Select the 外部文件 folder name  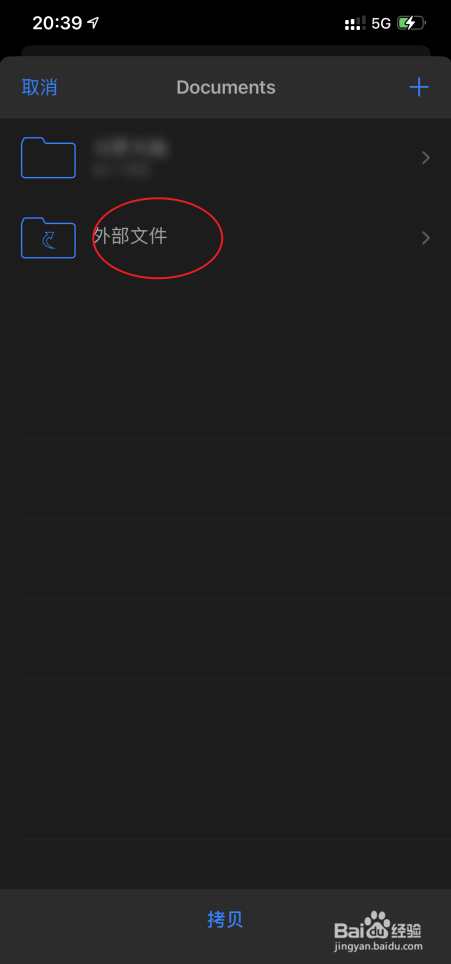(130, 236)
